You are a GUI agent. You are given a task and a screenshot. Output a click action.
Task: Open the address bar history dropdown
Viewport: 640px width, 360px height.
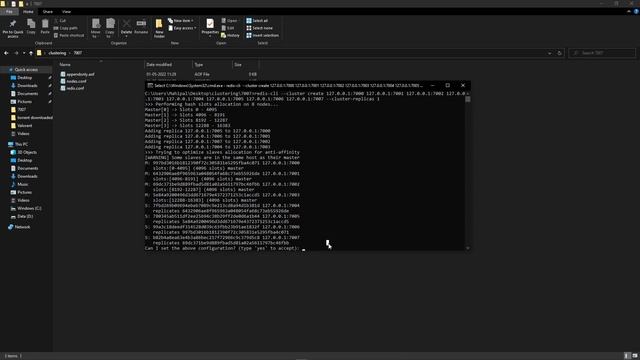click(549, 53)
